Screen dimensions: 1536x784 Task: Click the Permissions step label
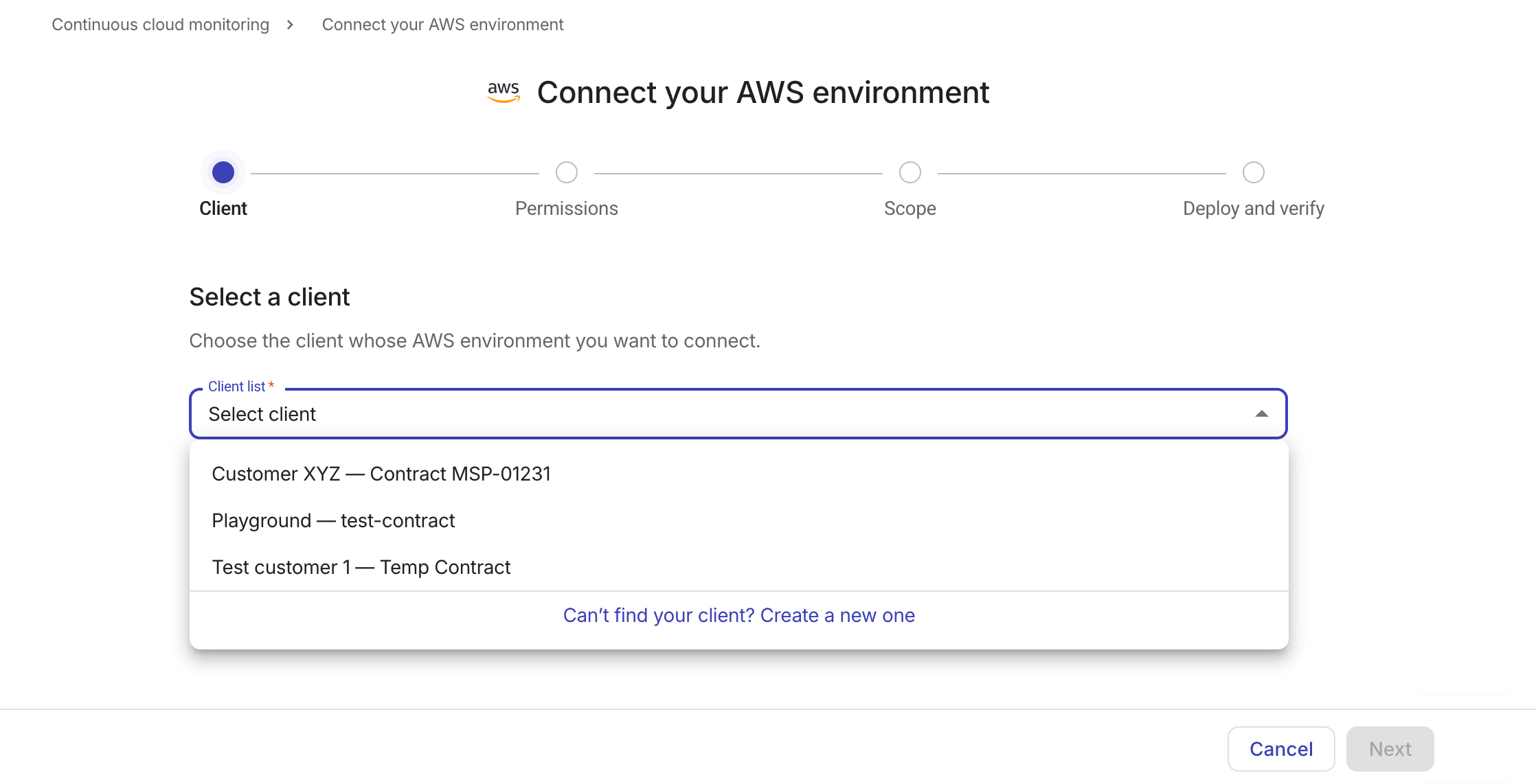(x=567, y=209)
